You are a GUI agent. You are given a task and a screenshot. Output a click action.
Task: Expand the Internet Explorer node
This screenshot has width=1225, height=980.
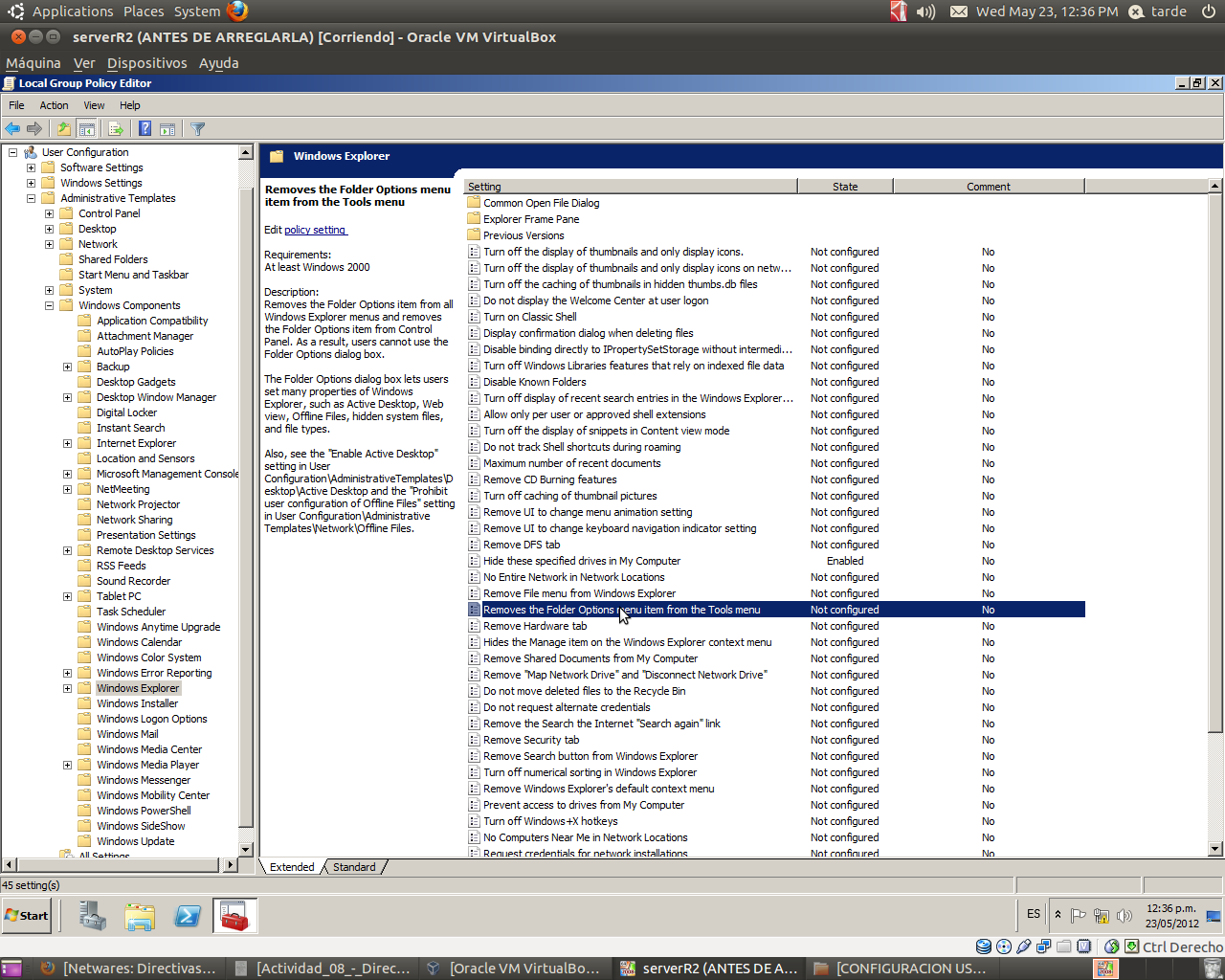(67, 443)
